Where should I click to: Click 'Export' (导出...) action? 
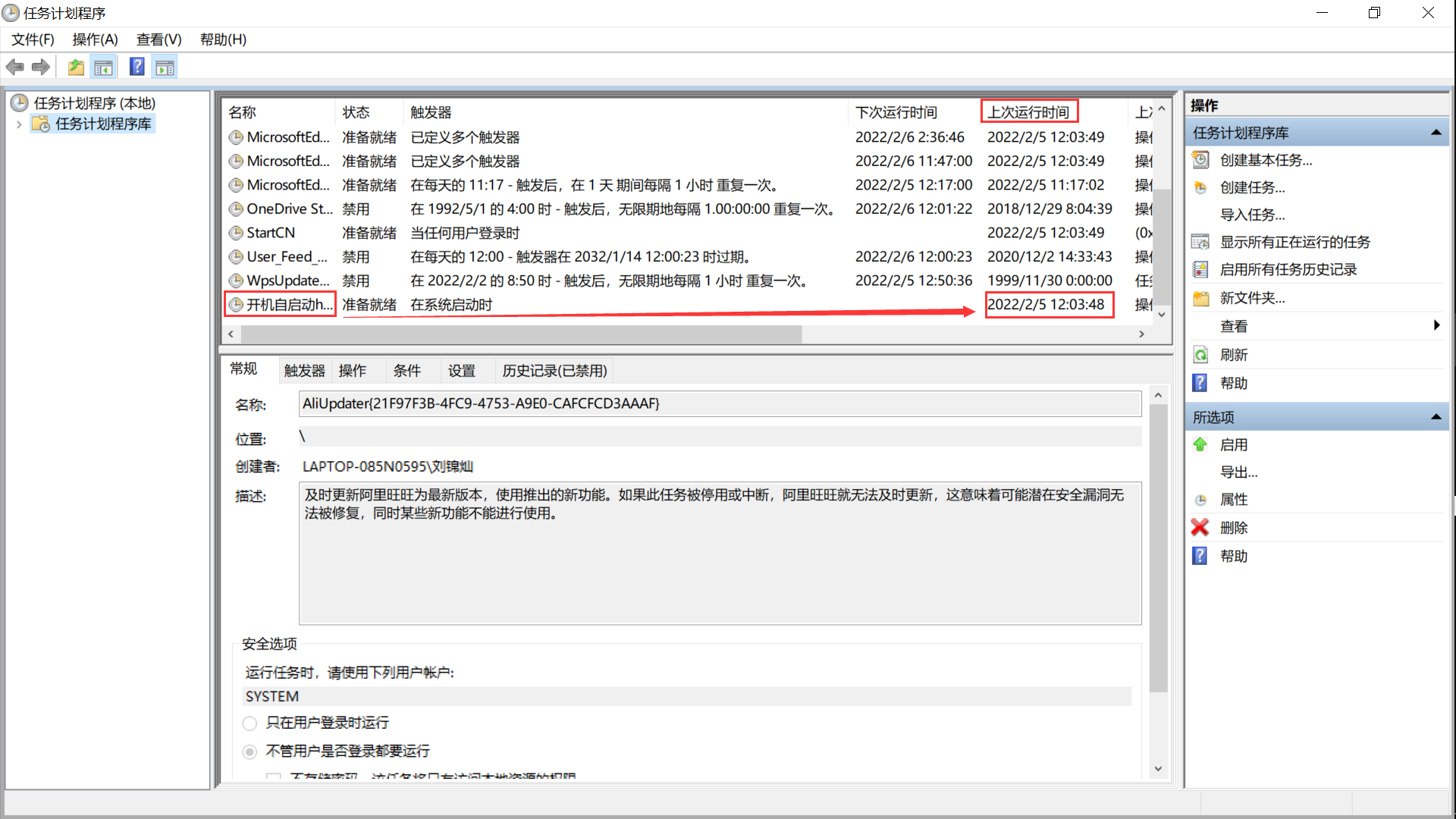pos(1238,472)
